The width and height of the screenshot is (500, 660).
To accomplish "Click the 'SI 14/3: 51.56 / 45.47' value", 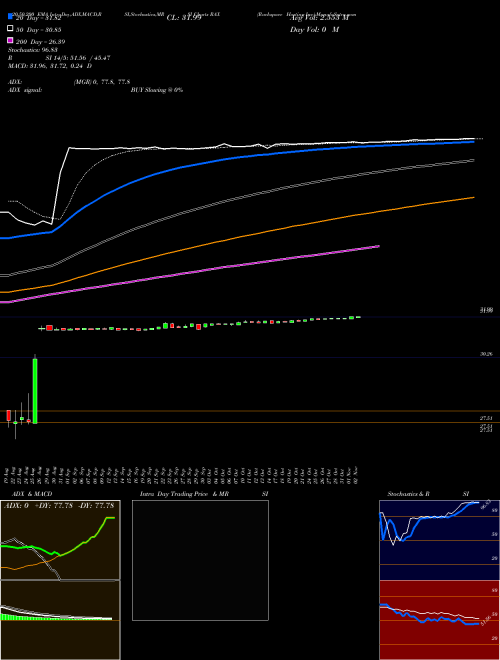I will pyautogui.click(x=78, y=58).
